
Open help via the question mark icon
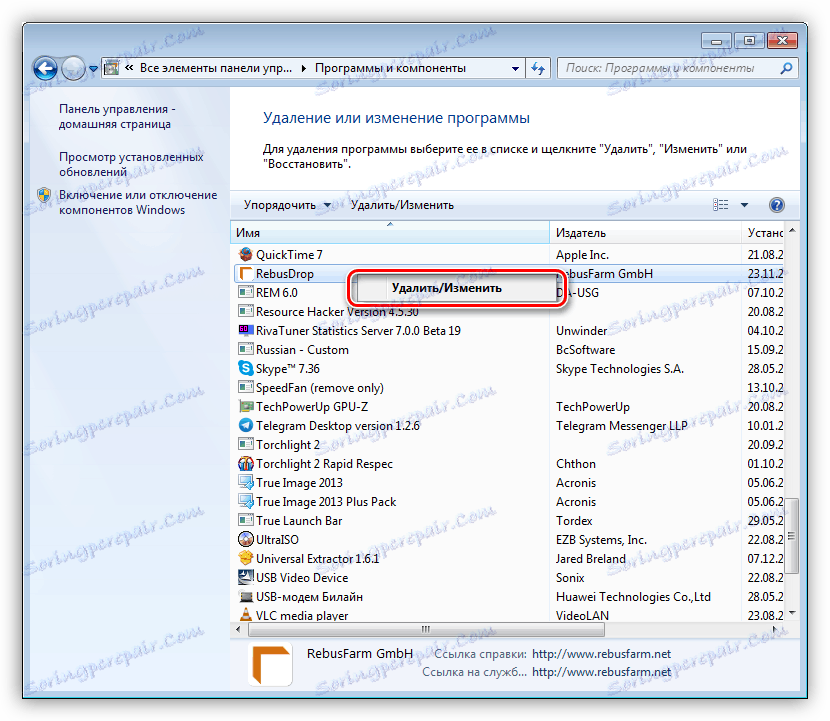point(777,205)
